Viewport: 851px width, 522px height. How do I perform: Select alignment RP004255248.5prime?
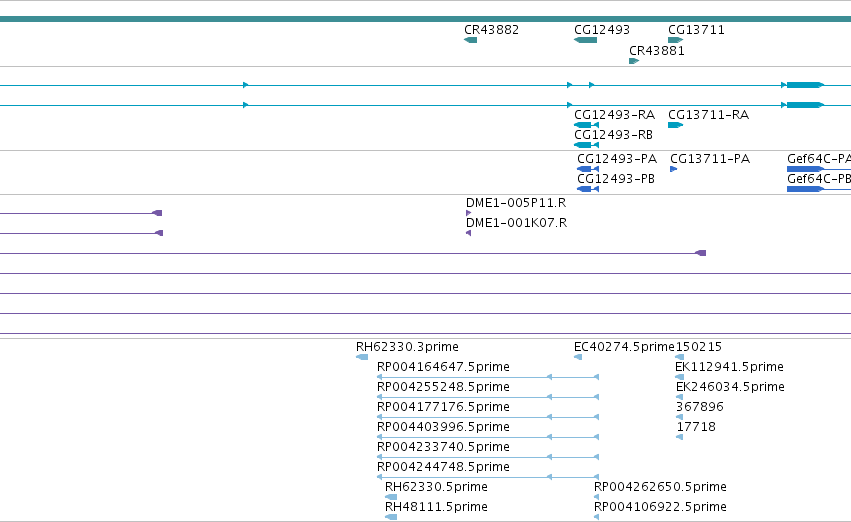pos(488,397)
